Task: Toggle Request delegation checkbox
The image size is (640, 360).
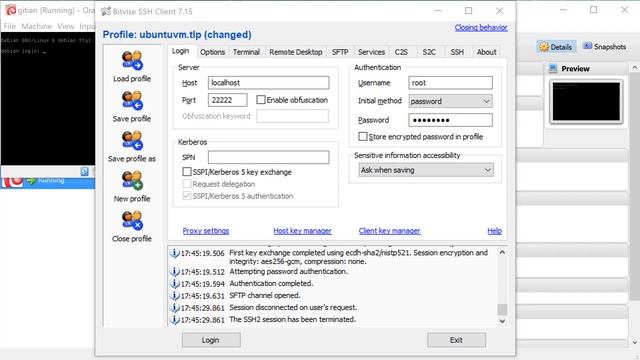Action: [187, 184]
